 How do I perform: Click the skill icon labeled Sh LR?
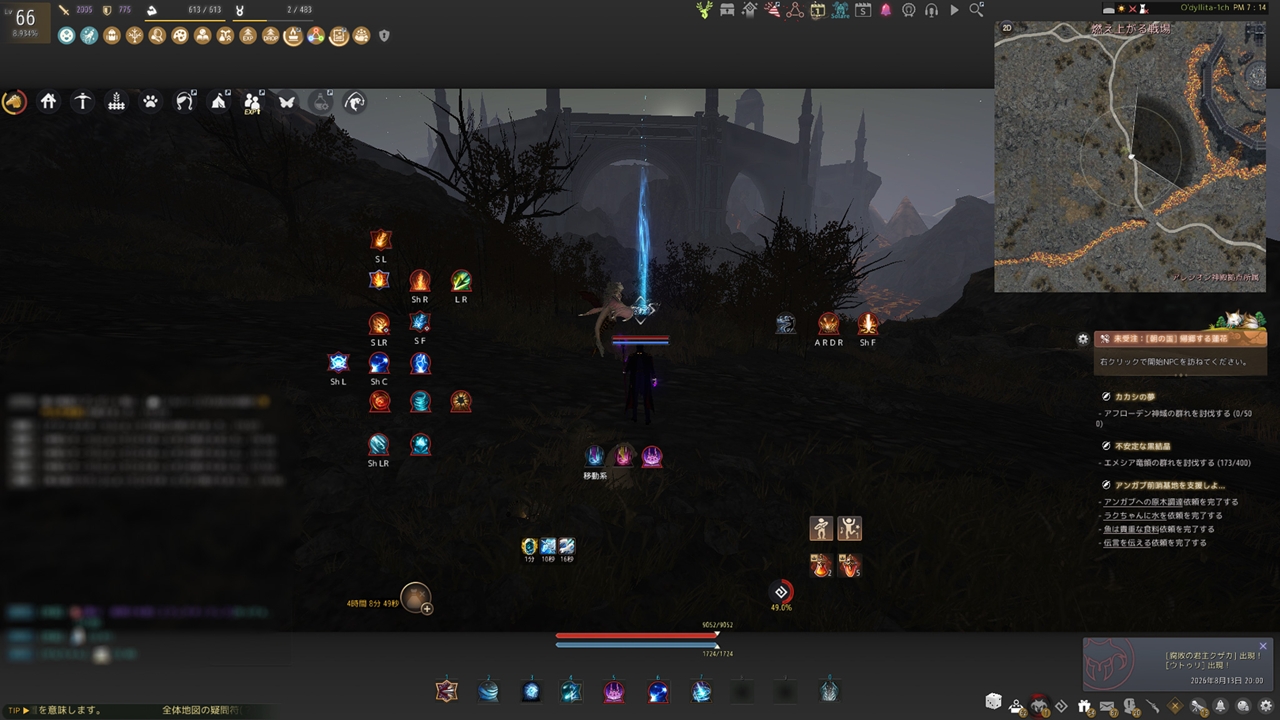[378, 444]
